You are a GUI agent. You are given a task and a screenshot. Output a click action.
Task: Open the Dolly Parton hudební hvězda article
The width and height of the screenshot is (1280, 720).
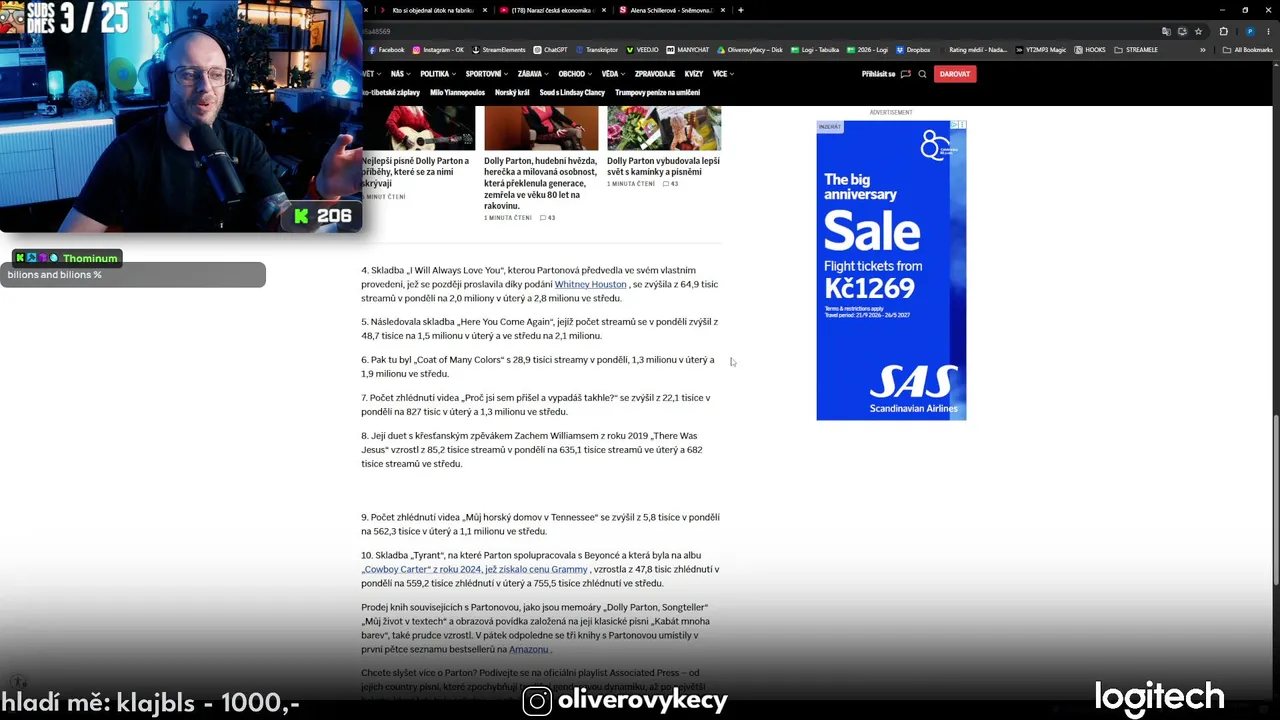541,183
